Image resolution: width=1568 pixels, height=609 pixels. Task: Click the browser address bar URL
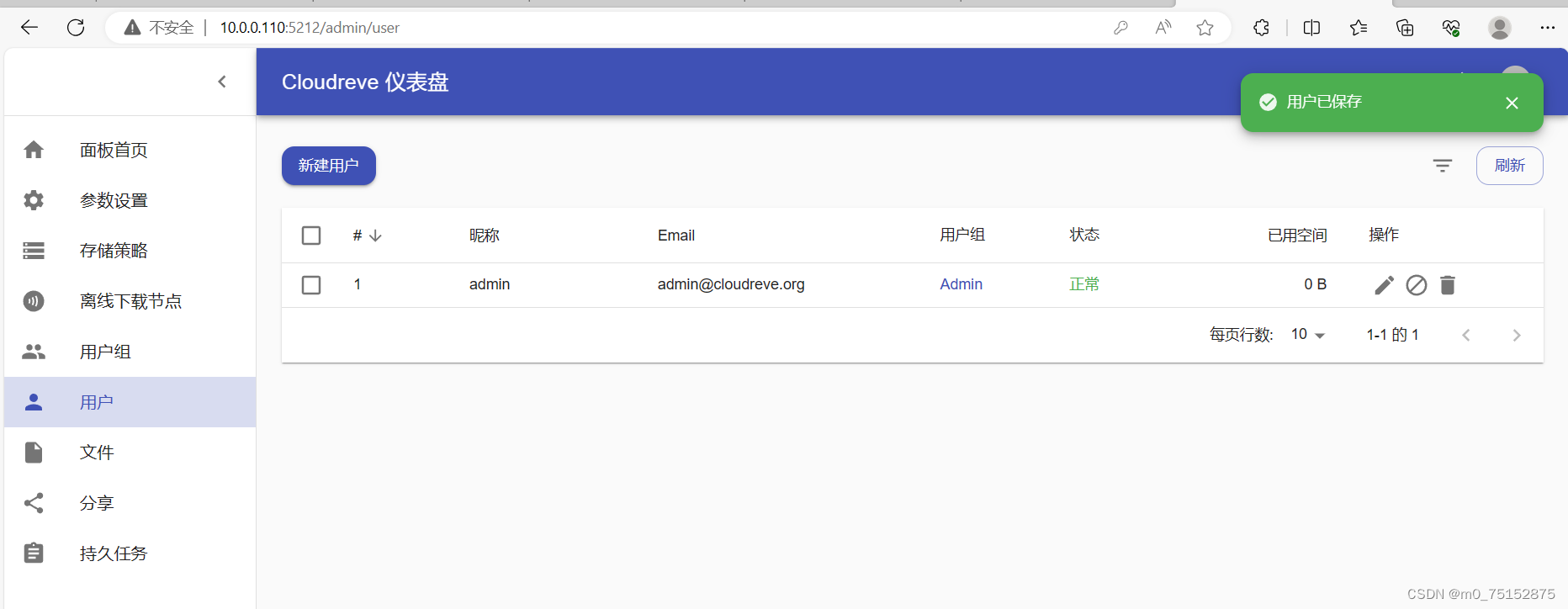tap(310, 28)
